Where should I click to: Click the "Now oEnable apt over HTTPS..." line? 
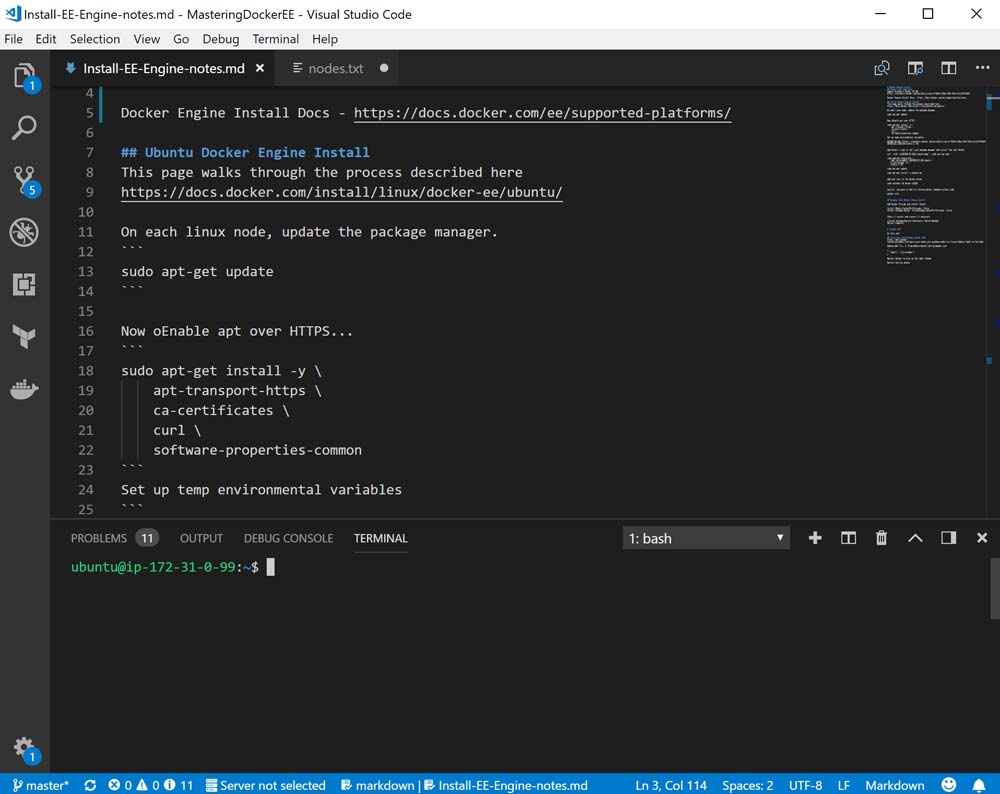(237, 331)
